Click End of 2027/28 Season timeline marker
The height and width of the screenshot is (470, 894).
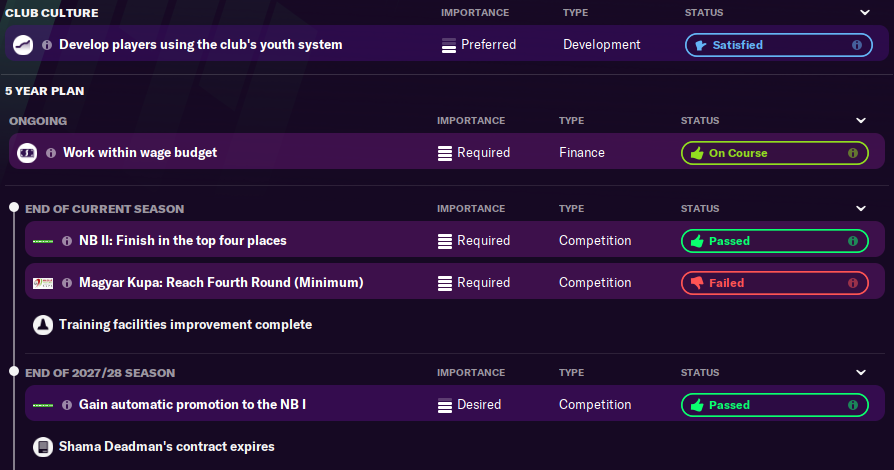tap(14, 372)
